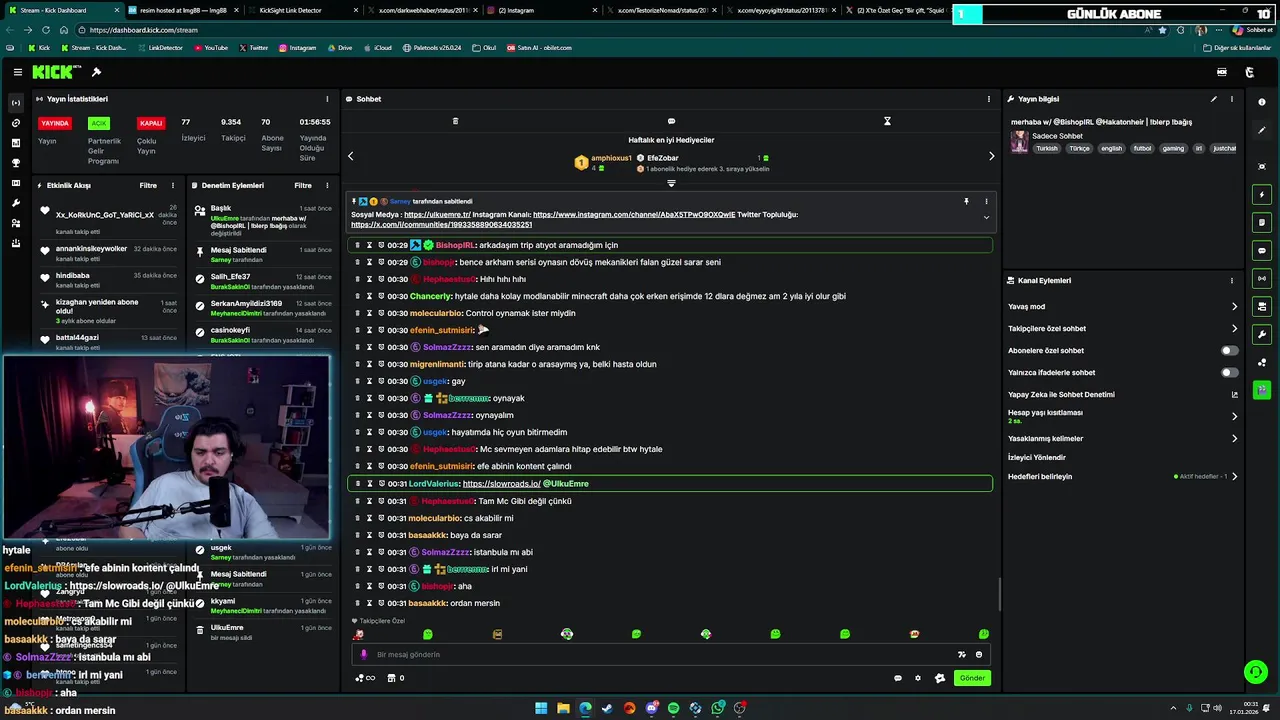Open the stream section in left sidebar
Viewport: 1280px width, 720px height.
click(15, 103)
